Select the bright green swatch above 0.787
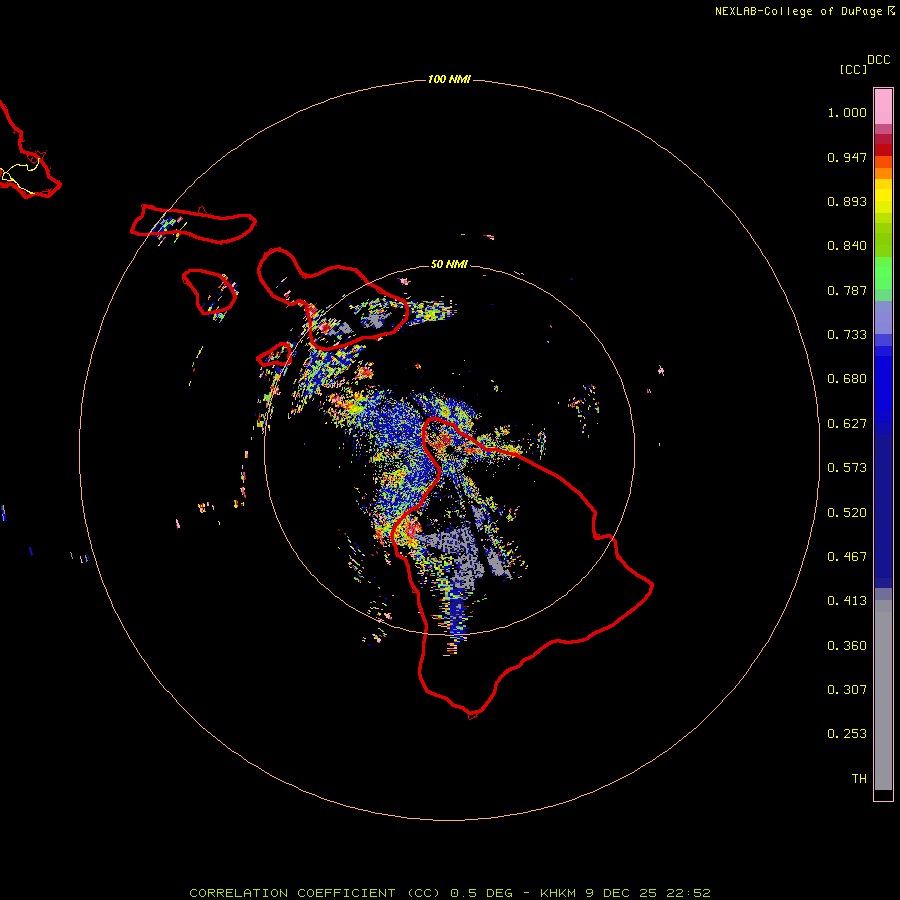 883,273
